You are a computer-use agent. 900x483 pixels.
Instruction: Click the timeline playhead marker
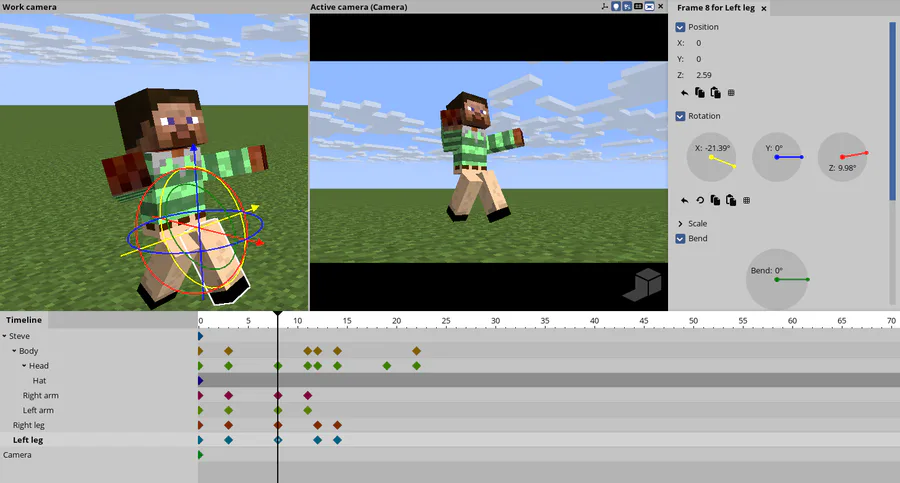pos(277,315)
